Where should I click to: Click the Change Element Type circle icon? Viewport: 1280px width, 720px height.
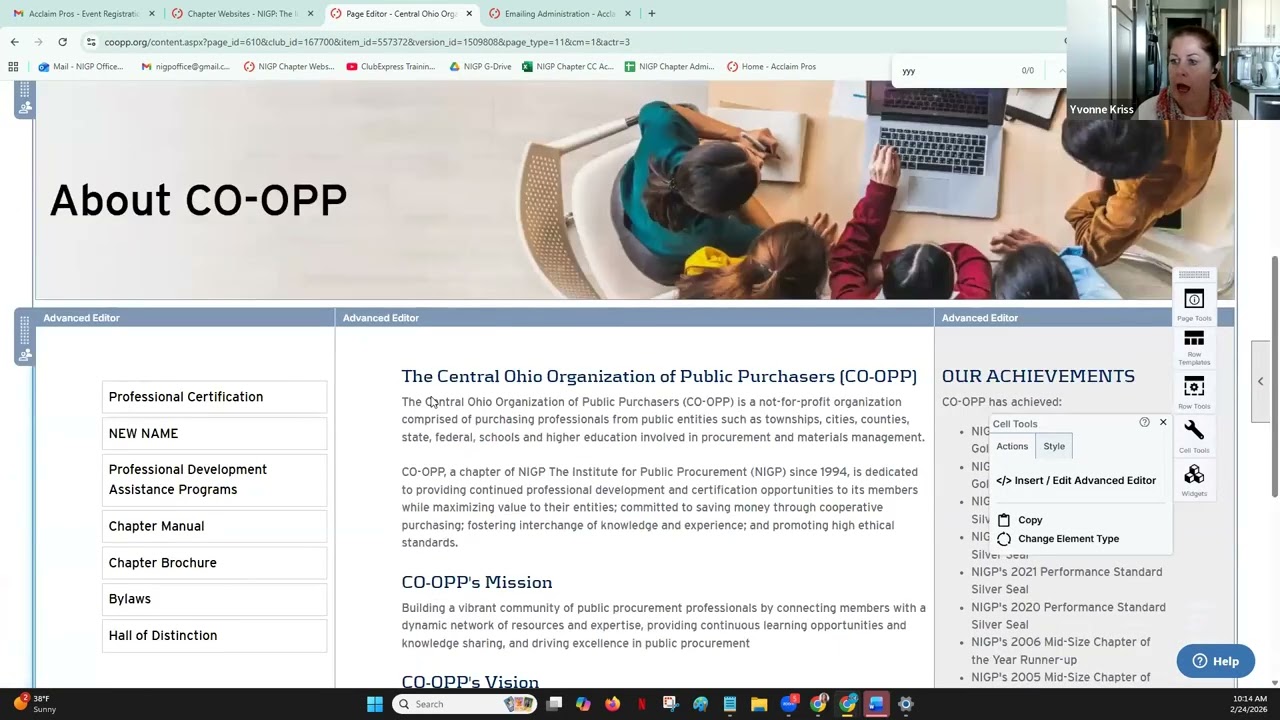pyautogui.click(x=1004, y=539)
